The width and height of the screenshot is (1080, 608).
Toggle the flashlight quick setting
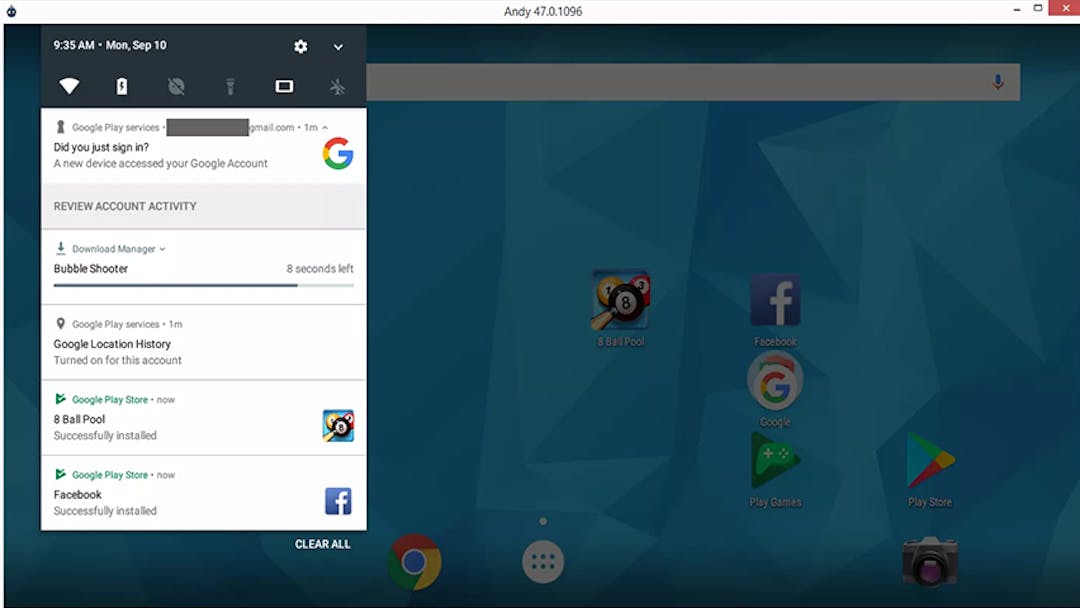230,86
